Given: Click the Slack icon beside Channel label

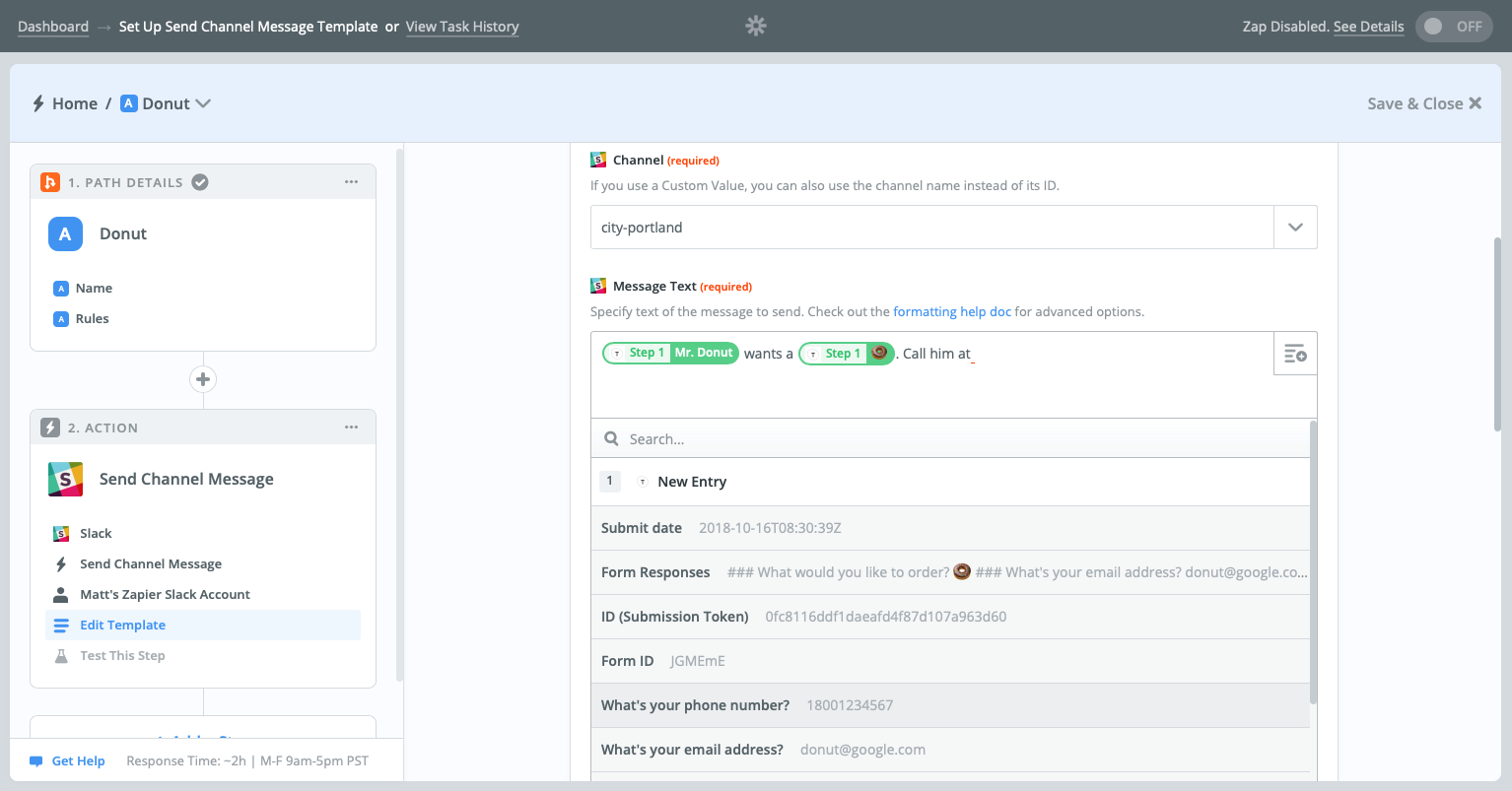Looking at the screenshot, I should coord(598,160).
